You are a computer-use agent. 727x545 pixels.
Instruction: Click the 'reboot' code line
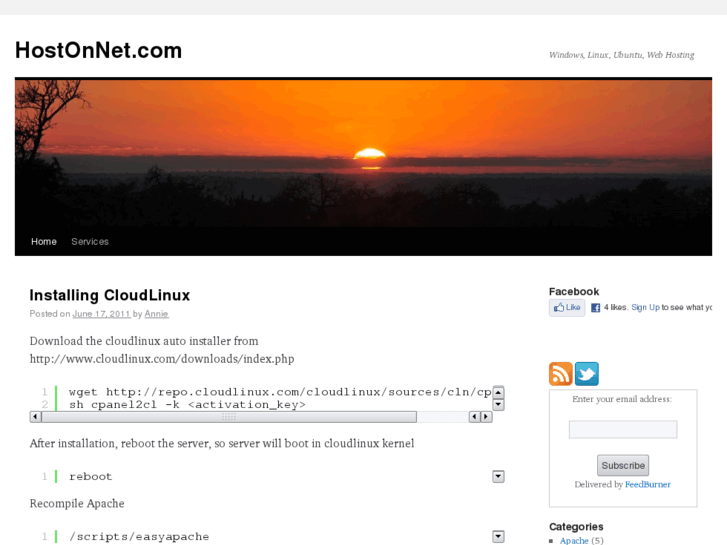click(91, 476)
